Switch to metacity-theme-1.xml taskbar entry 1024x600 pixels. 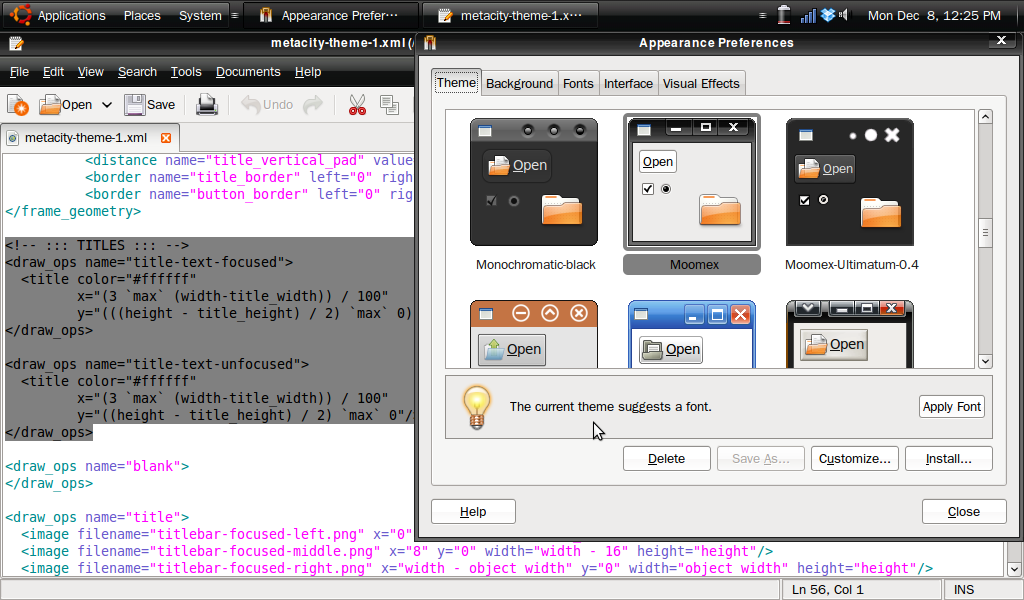click(x=510, y=15)
